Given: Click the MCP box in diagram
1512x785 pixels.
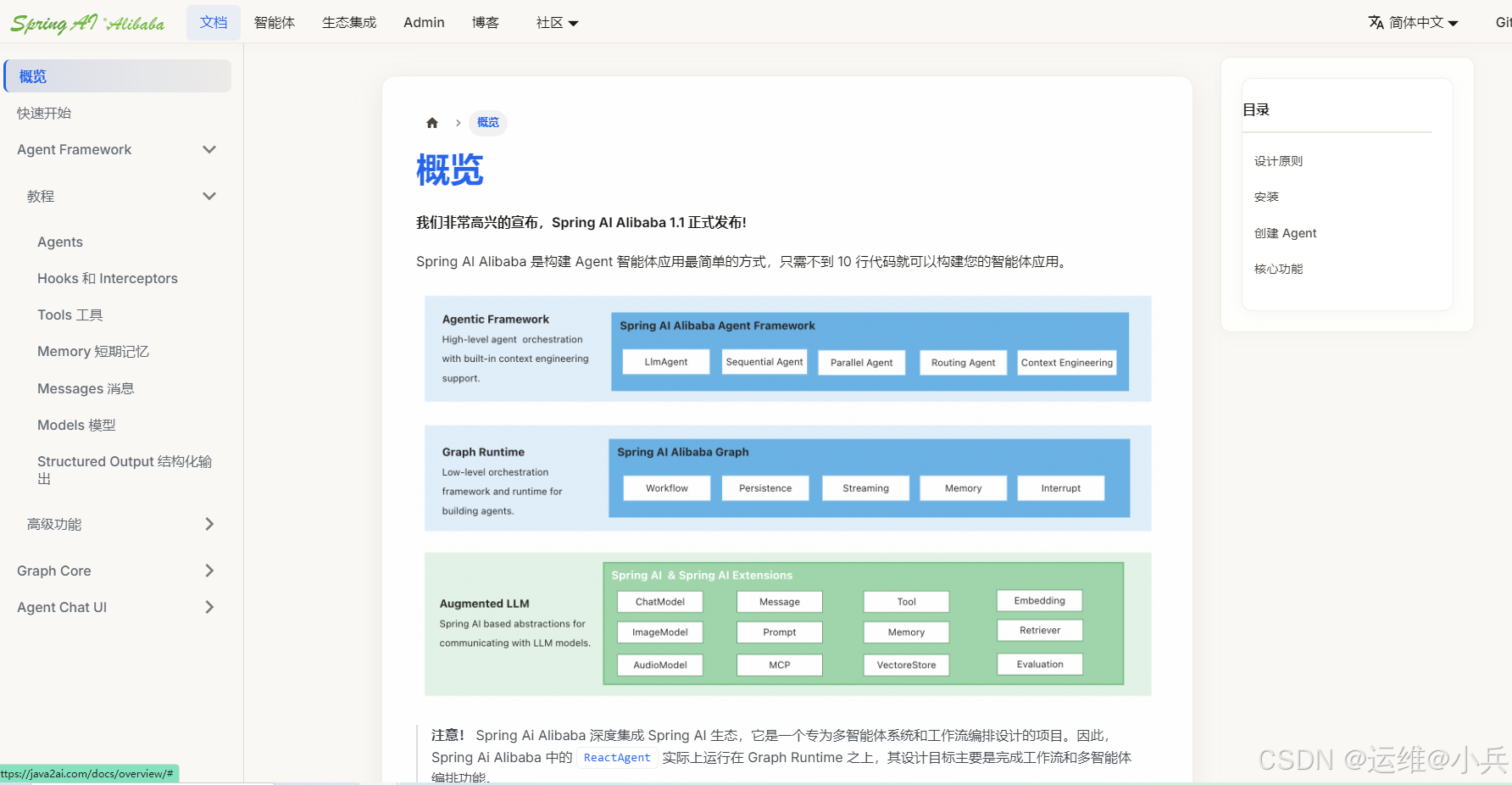Looking at the screenshot, I should 780,665.
